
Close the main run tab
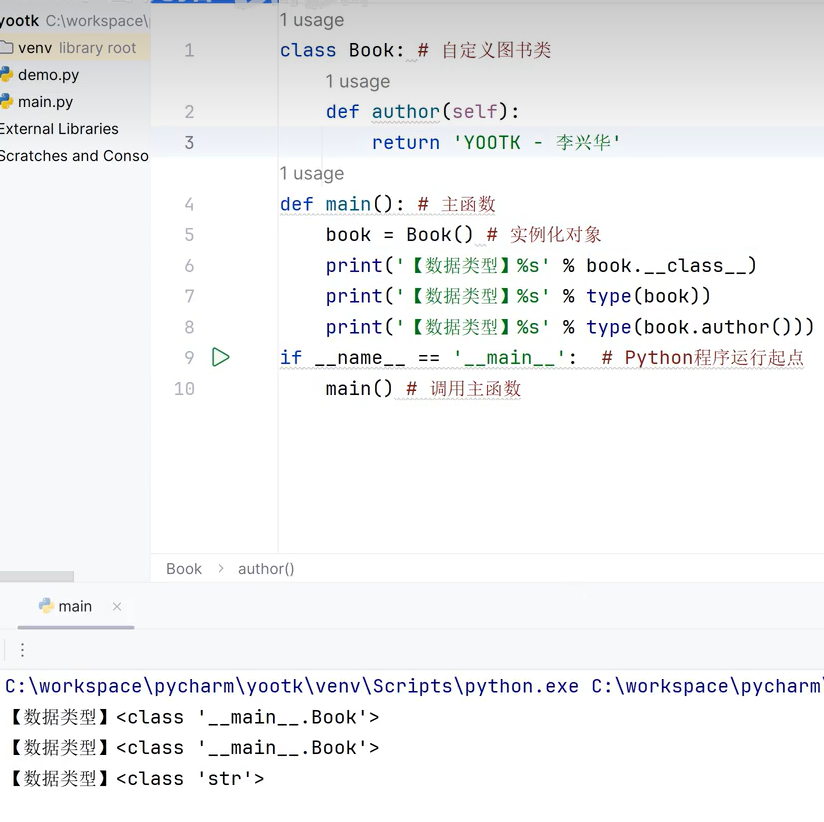click(x=117, y=607)
